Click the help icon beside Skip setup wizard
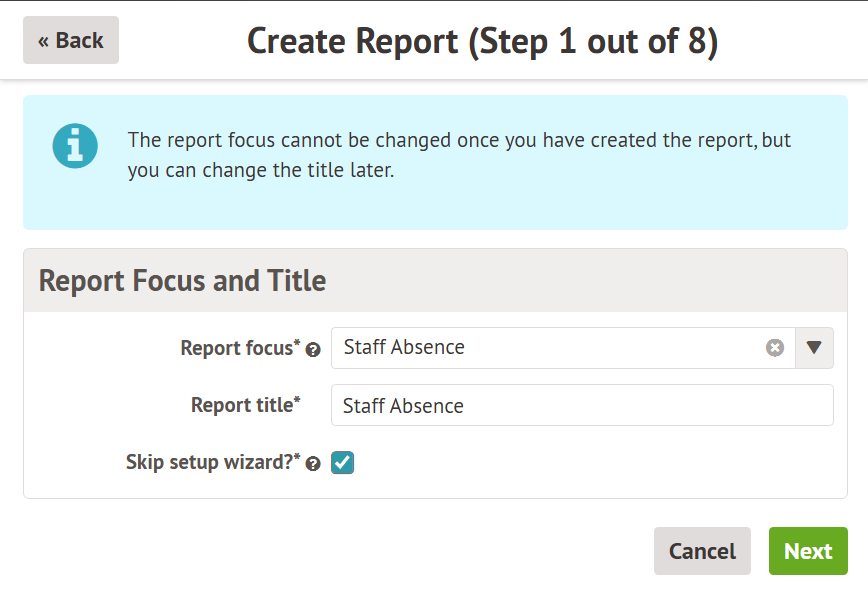This screenshot has width=868, height=595. click(x=313, y=464)
